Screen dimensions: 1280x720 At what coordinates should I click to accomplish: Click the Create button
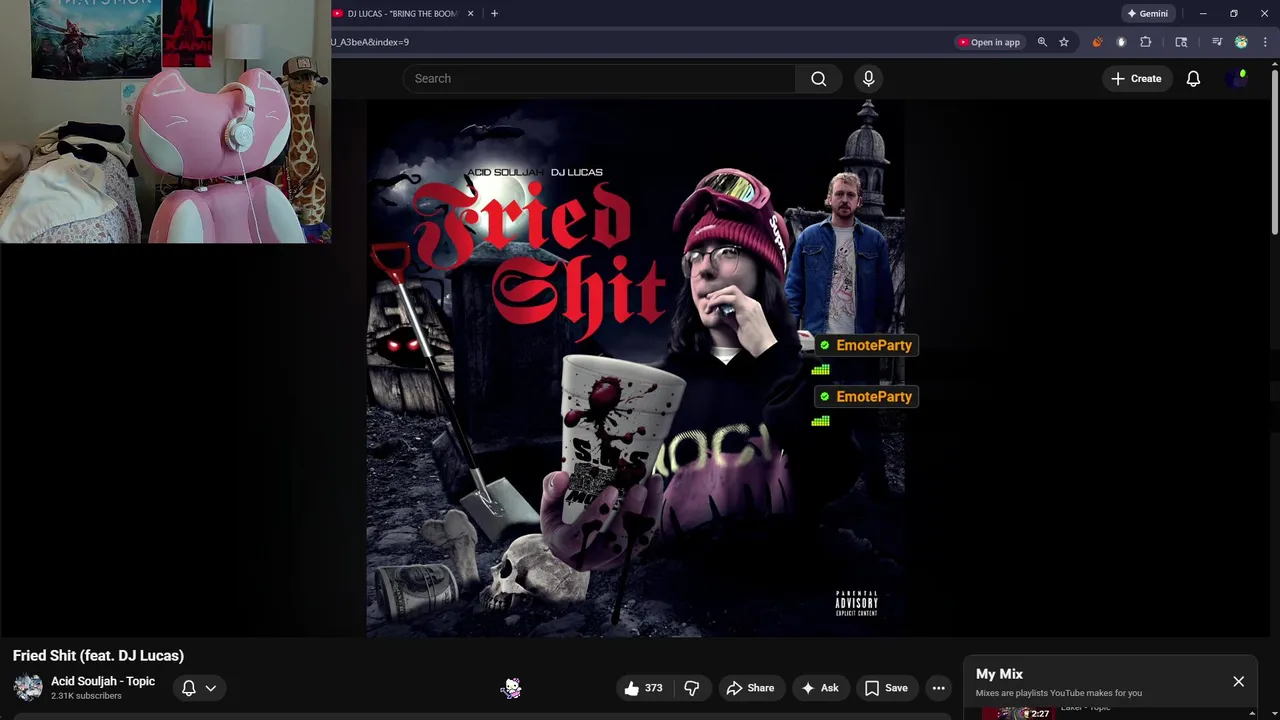tap(1136, 78)
